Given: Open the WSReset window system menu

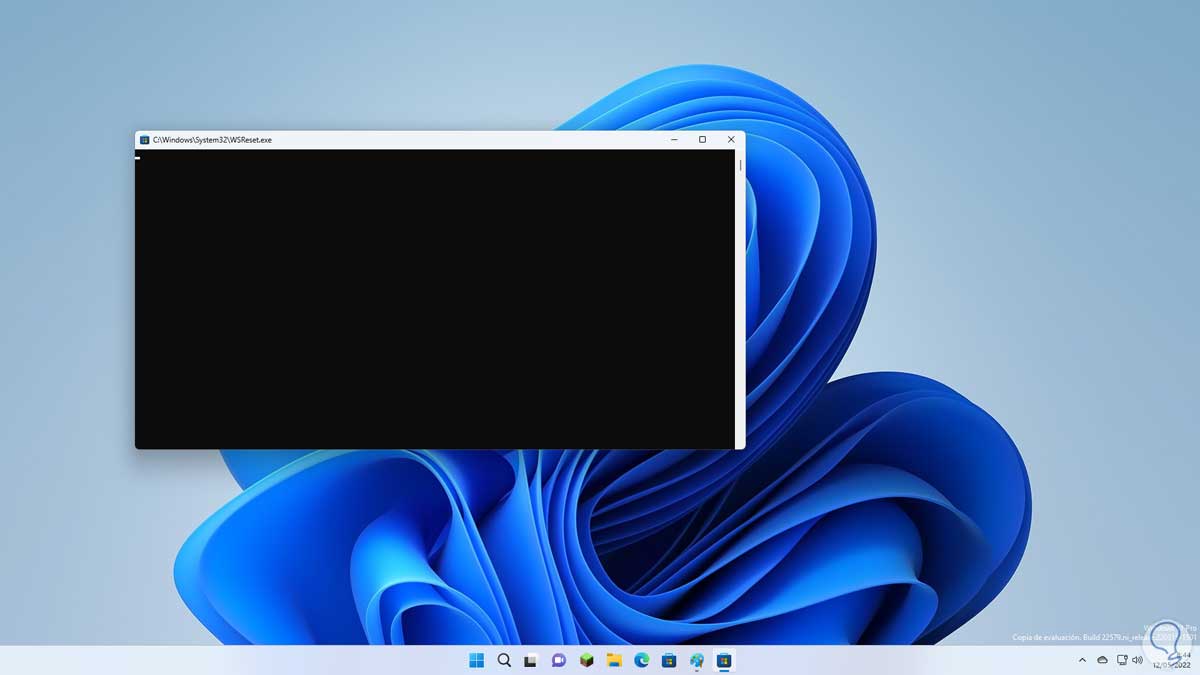Looking at the screenshot, I should [143, 140].
